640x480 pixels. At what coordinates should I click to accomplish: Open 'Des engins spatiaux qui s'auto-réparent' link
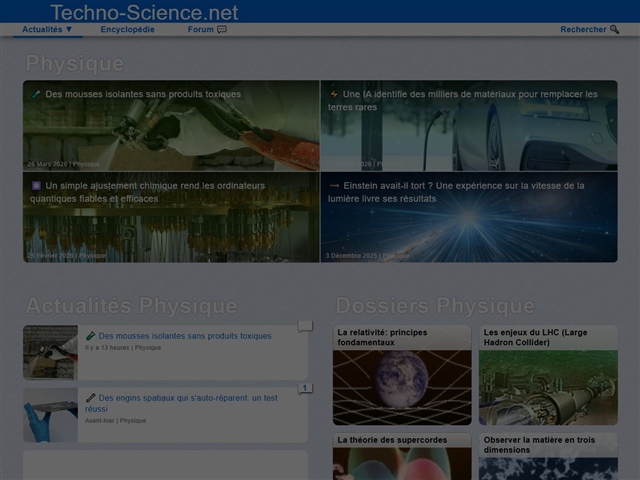[x=182, y=403]
